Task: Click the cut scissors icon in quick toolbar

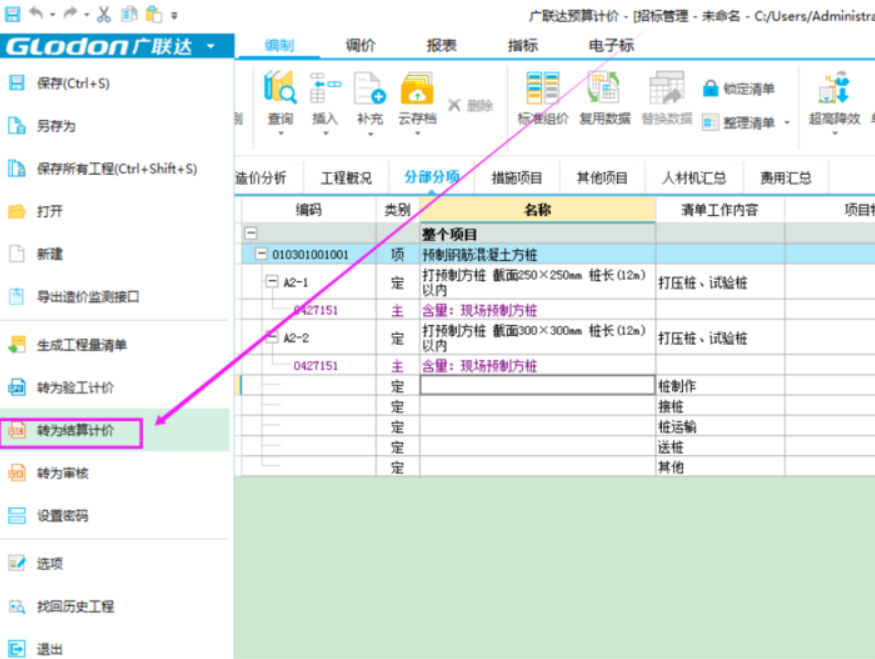Action: [104, 15]
